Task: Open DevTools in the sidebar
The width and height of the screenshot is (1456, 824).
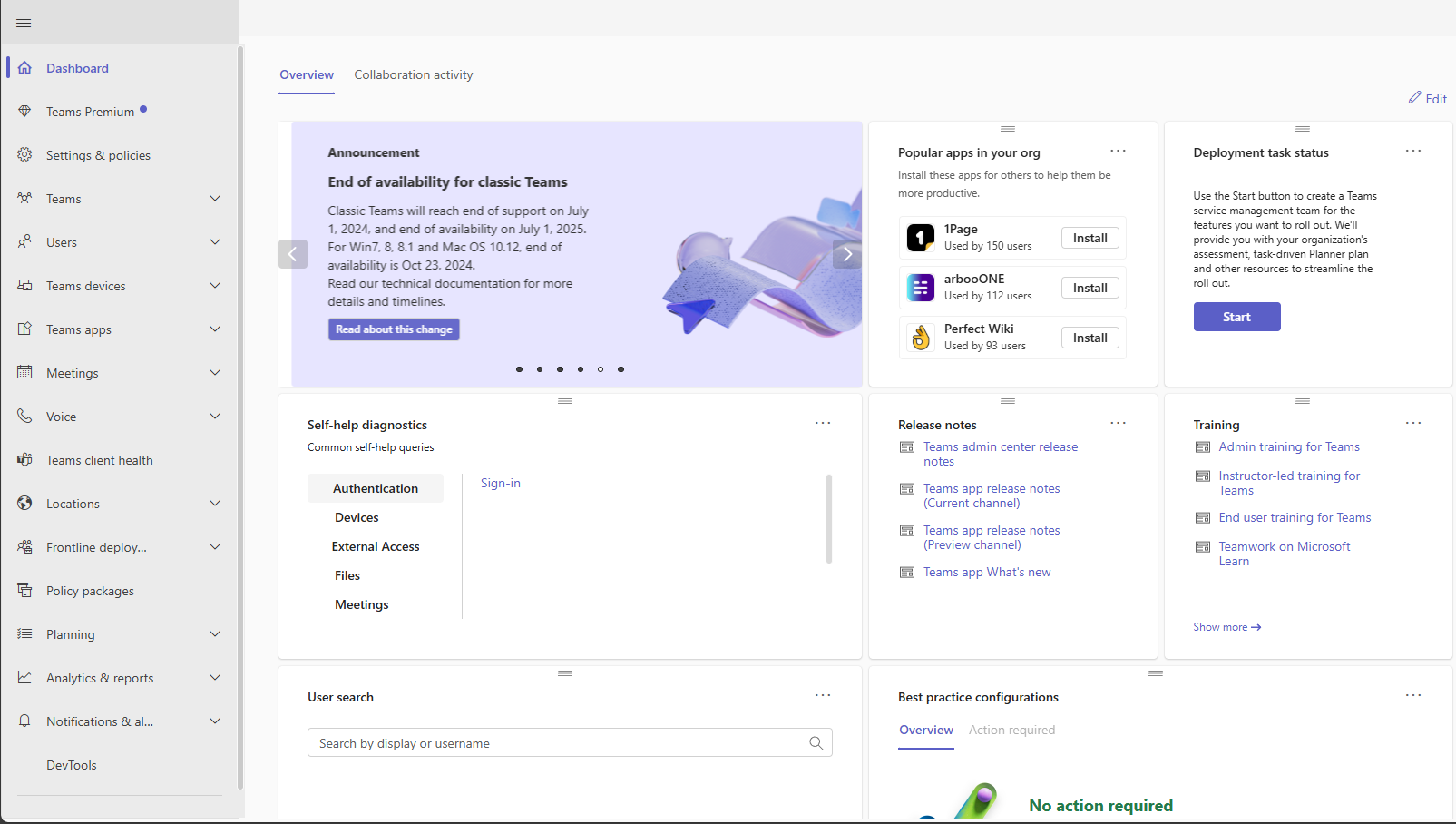Action: (x=72, y=765)
